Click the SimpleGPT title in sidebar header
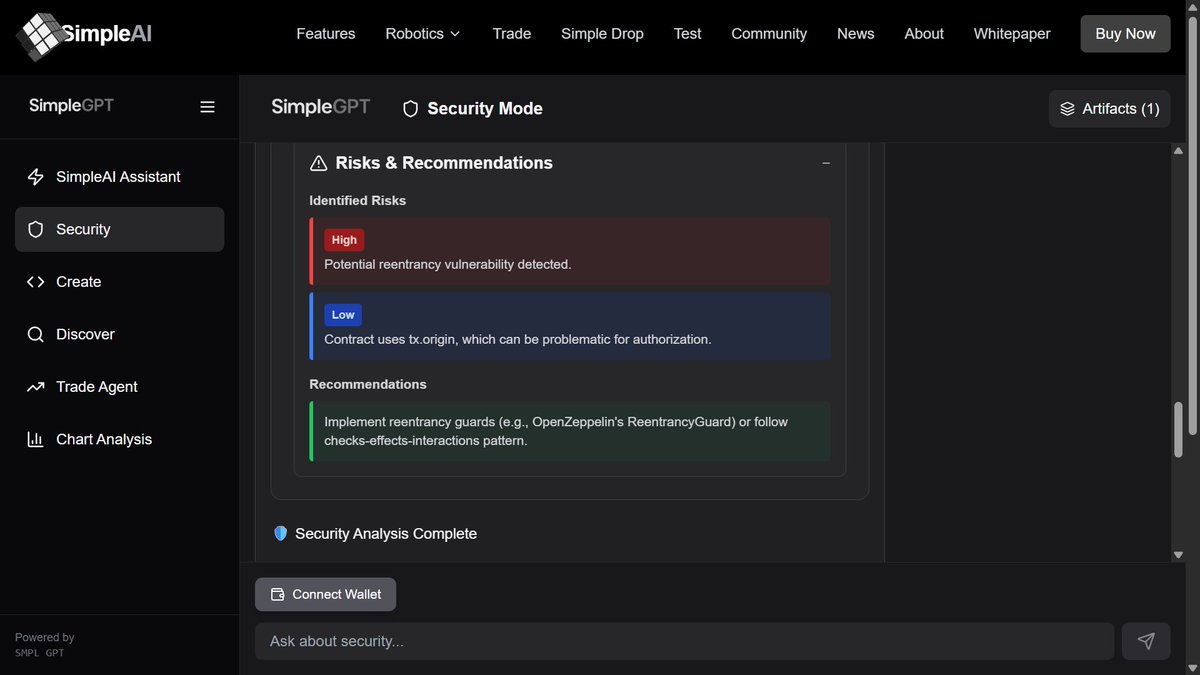 pos(71,106)
